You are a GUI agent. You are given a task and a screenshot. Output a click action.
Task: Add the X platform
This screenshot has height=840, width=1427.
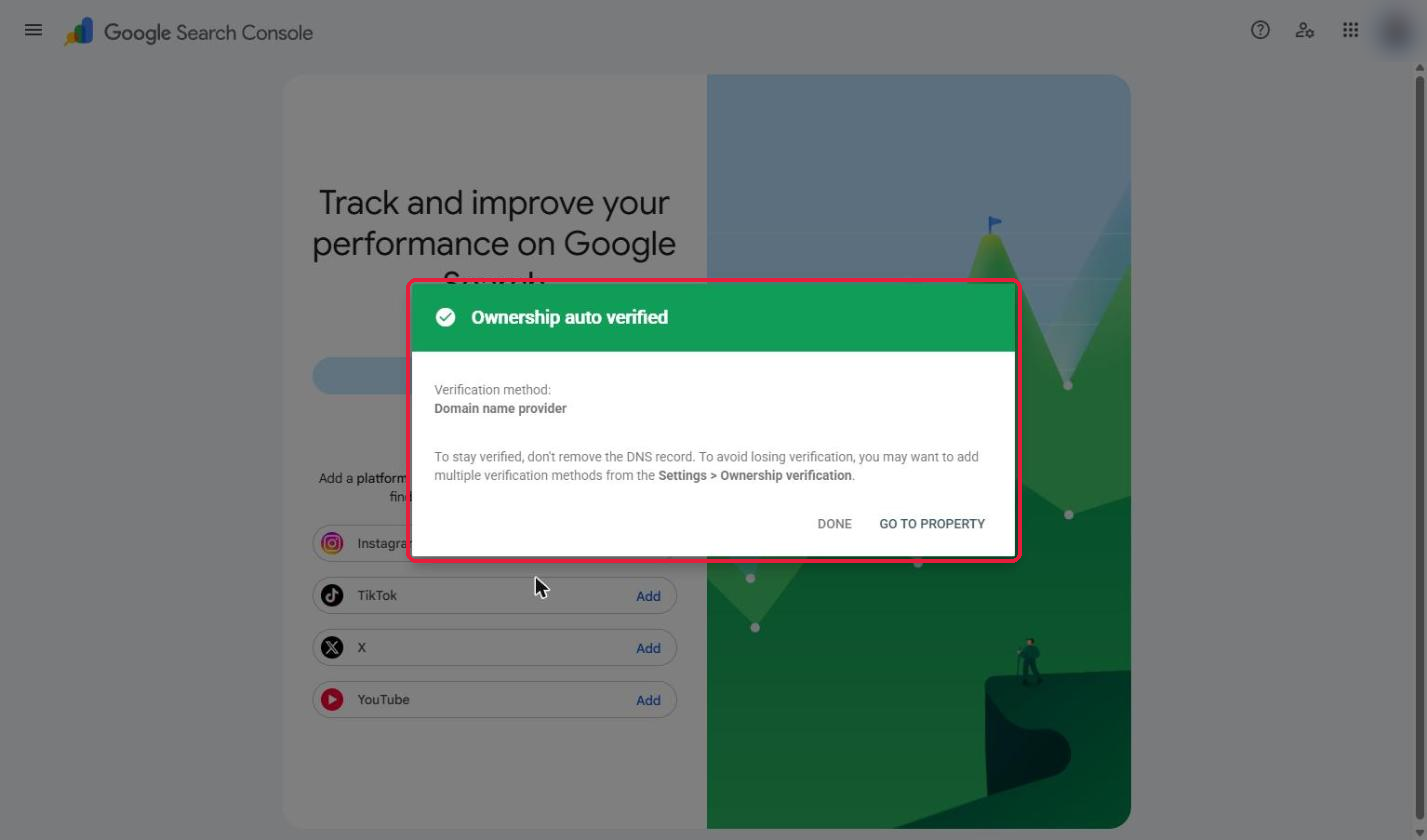(648, 648)
